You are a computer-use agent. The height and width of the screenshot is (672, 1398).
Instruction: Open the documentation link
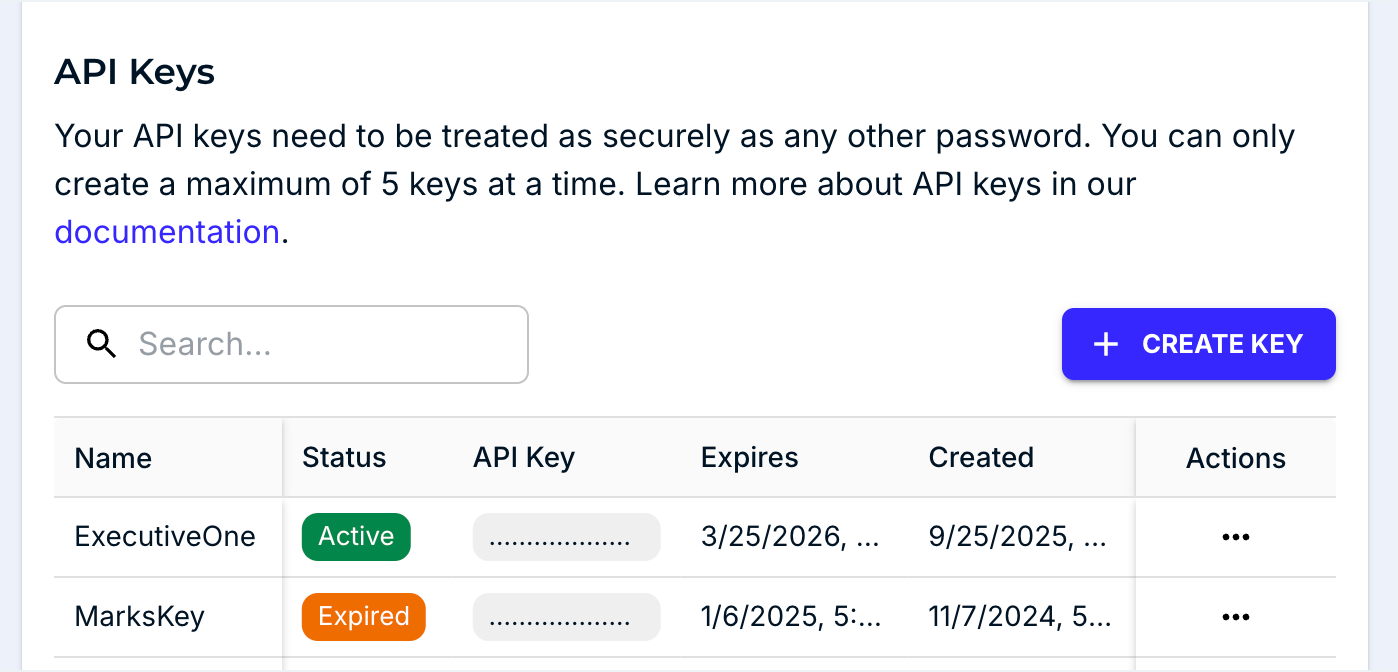pos(167,232)
